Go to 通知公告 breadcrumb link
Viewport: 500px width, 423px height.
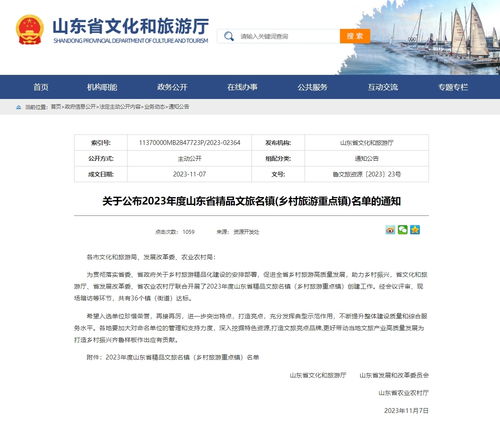pyautogui.click(x=179, y=107)
